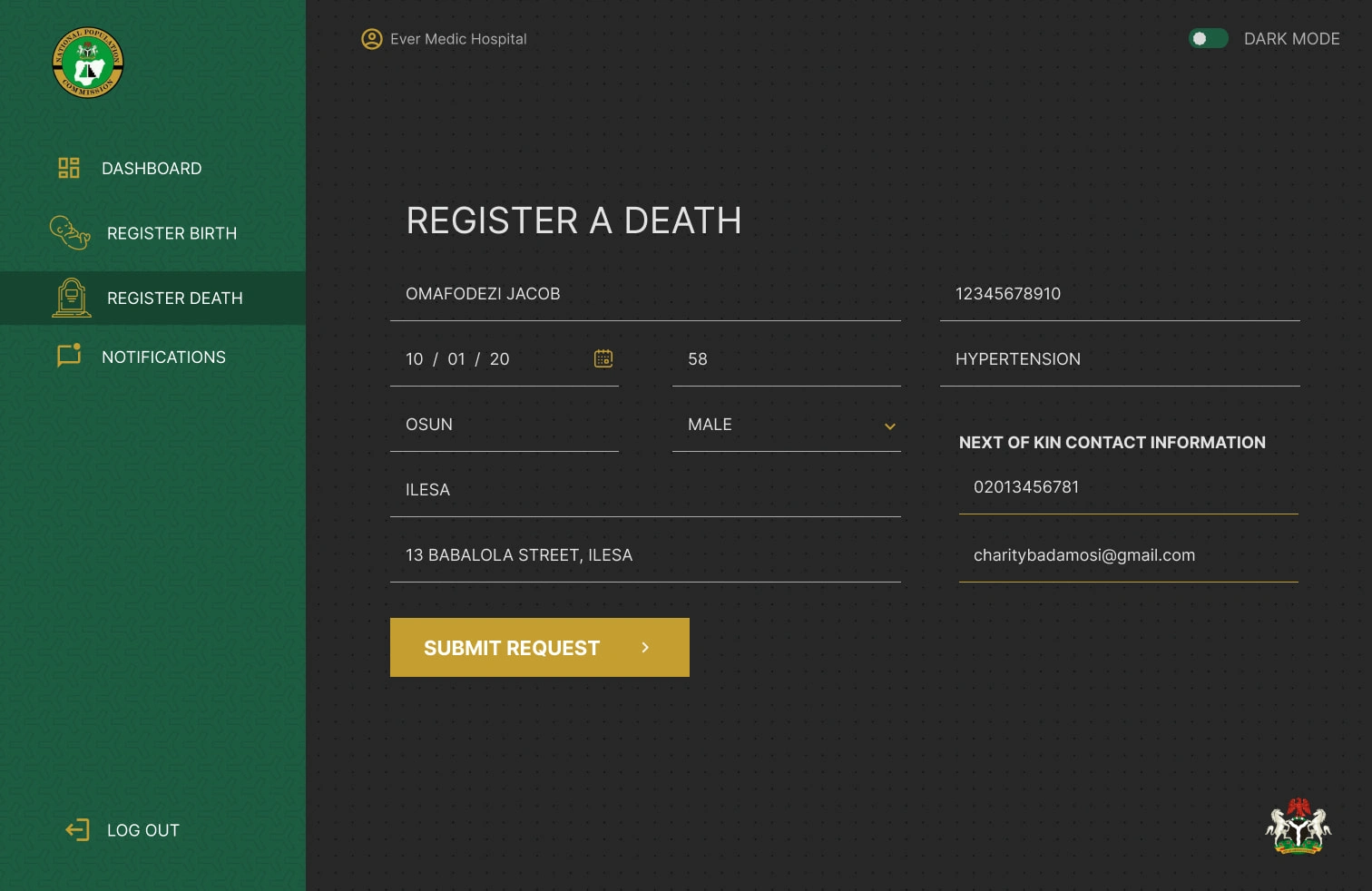The height and width of the screenshot is (891, 1372).
Task: Click the Dashboard grid icon
Action: click(69, 168)
